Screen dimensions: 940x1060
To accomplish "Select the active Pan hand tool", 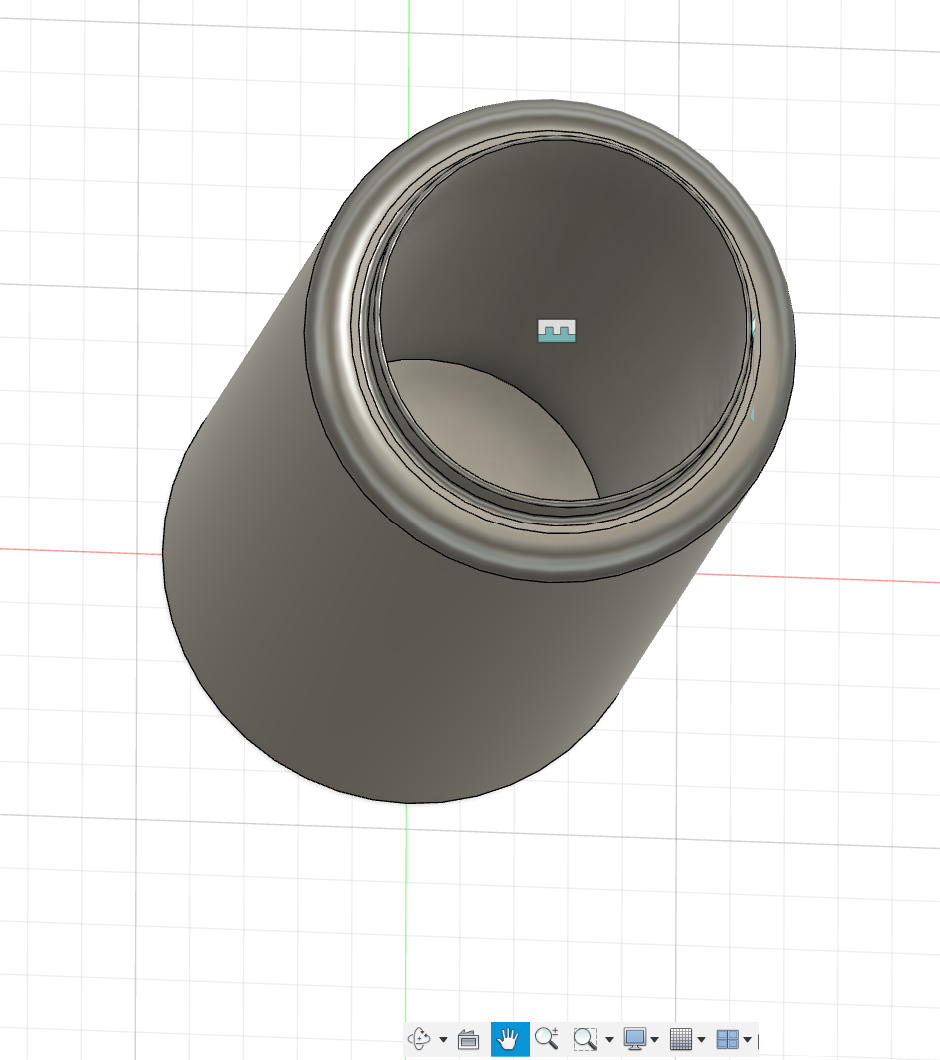I will 510,1039.
